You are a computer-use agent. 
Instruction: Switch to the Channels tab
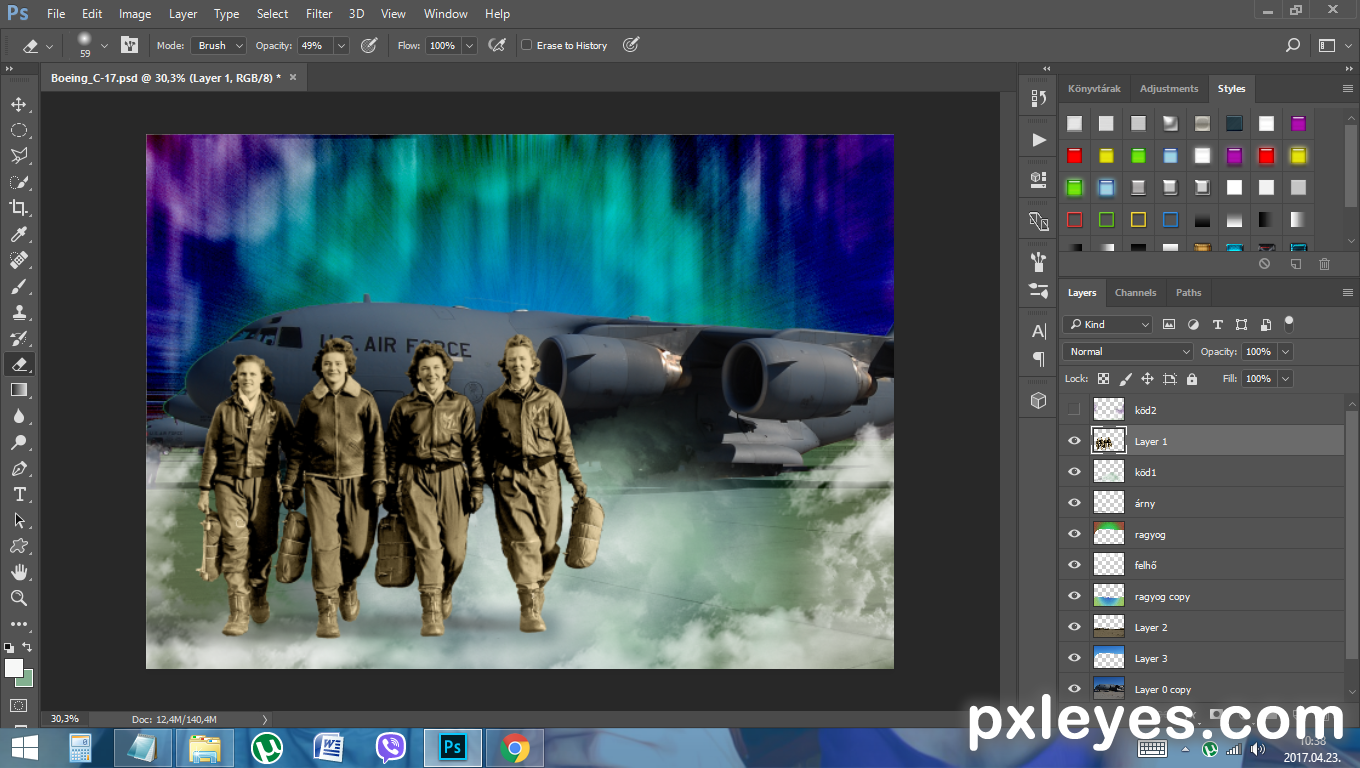1135,293
